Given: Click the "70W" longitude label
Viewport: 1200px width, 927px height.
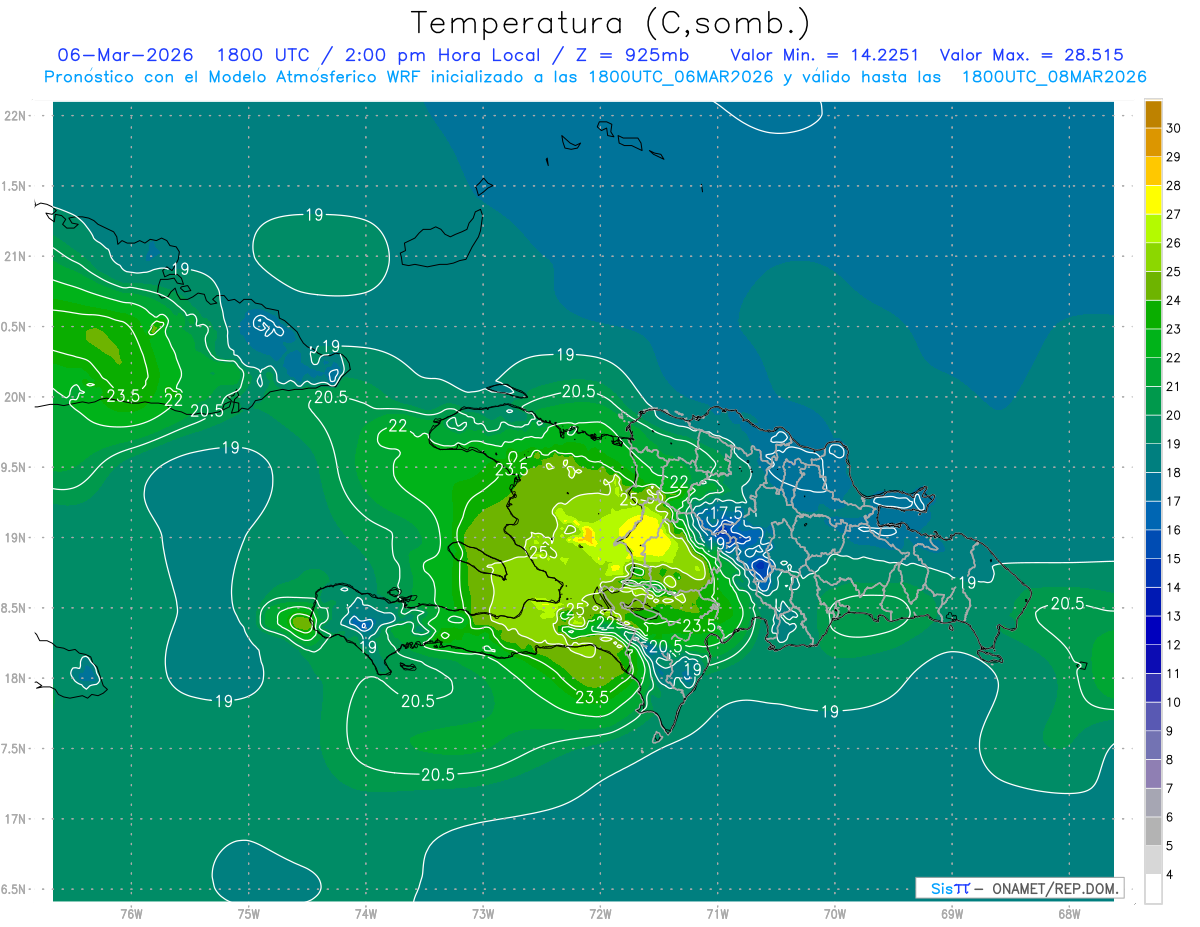Looking at the screenshot, I should pyautogui.click(x=835, y=914).
